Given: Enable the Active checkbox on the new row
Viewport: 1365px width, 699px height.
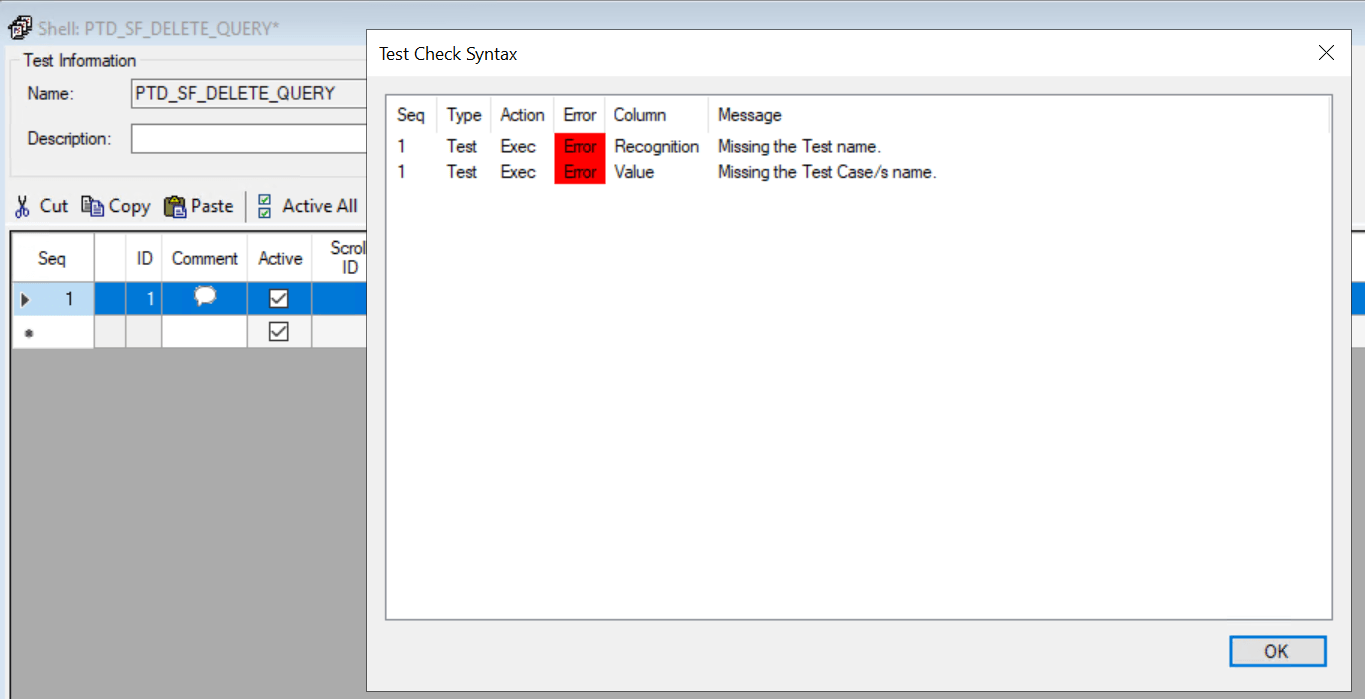Looking at the screenshot, I should coord(279,331).
